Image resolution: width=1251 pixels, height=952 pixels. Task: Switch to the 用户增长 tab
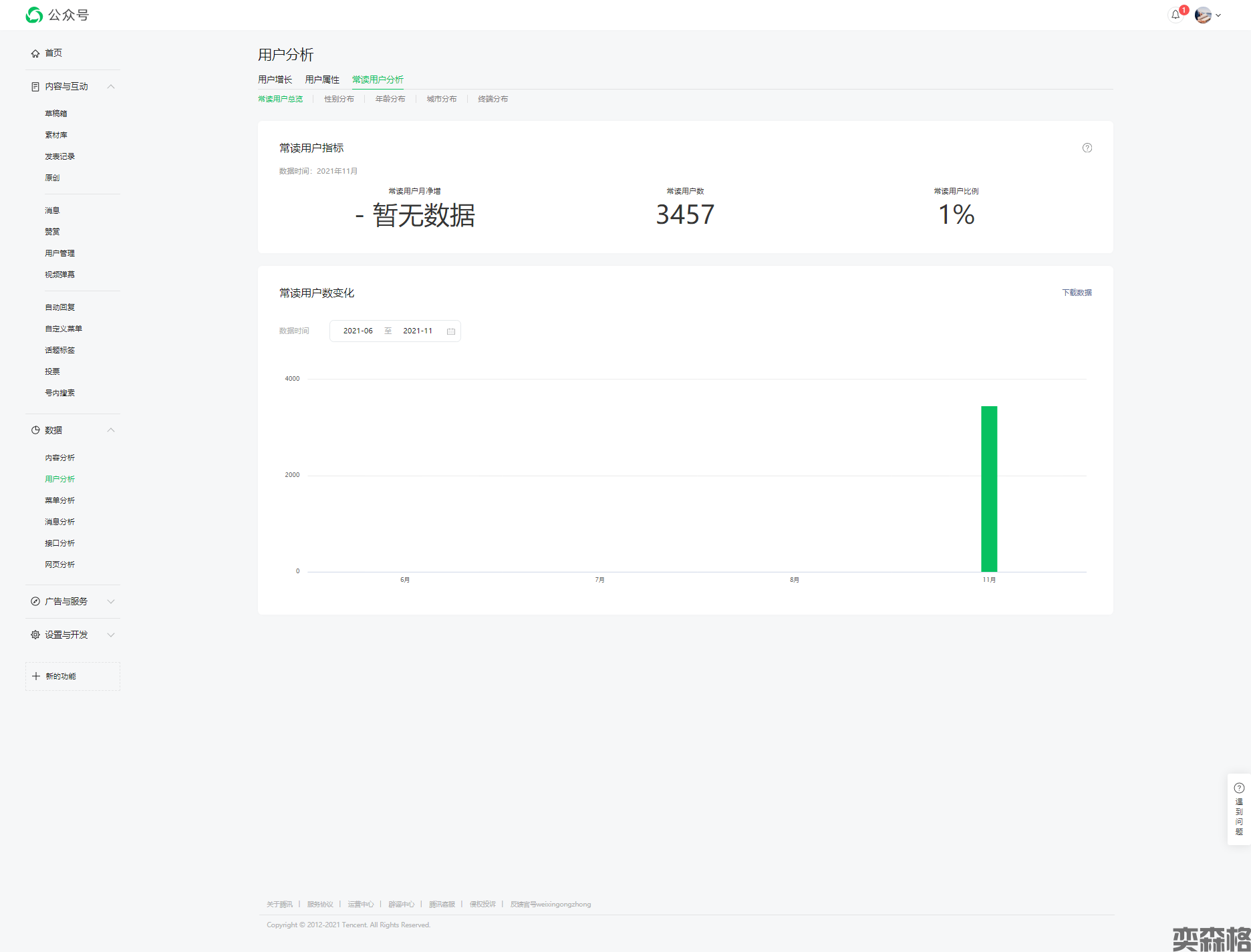coord(275,80)
